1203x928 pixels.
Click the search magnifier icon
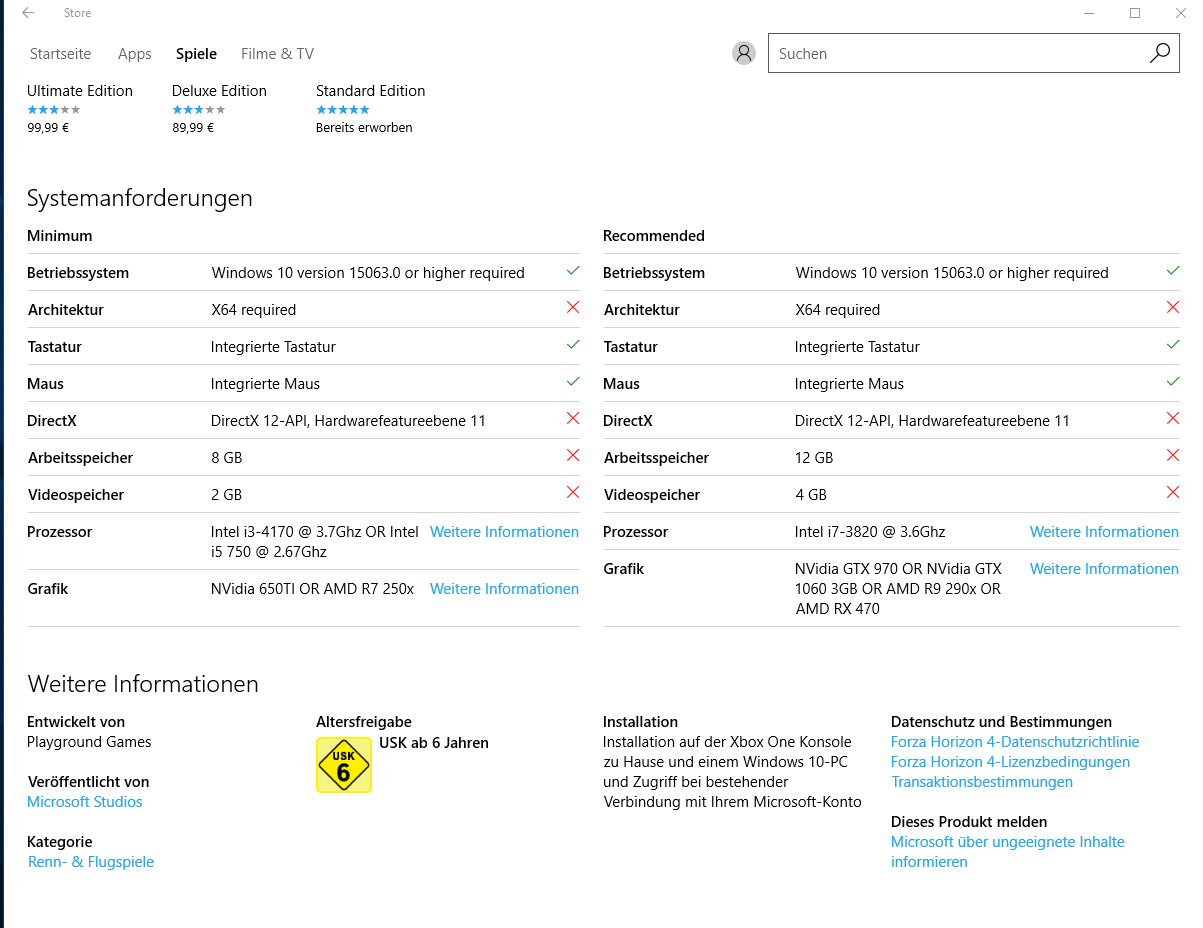tap(1159, 53)
